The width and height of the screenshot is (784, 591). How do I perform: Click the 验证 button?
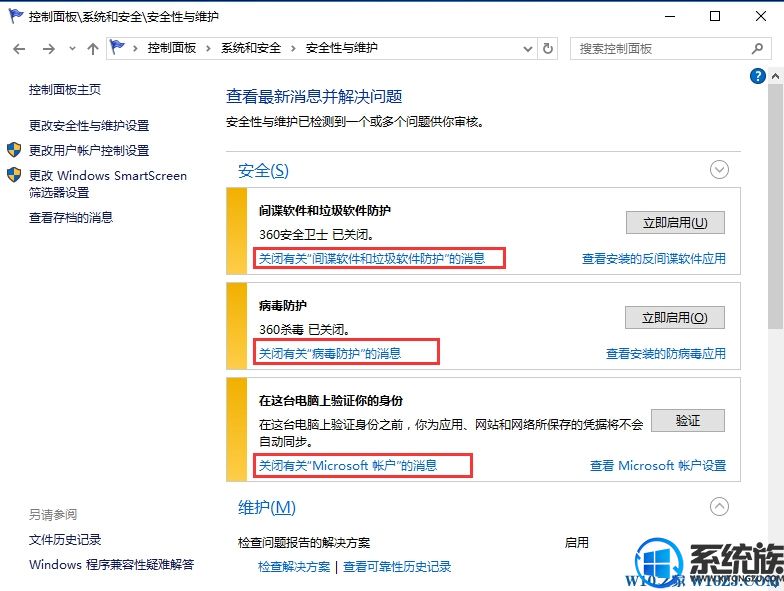tap(688, 420)
